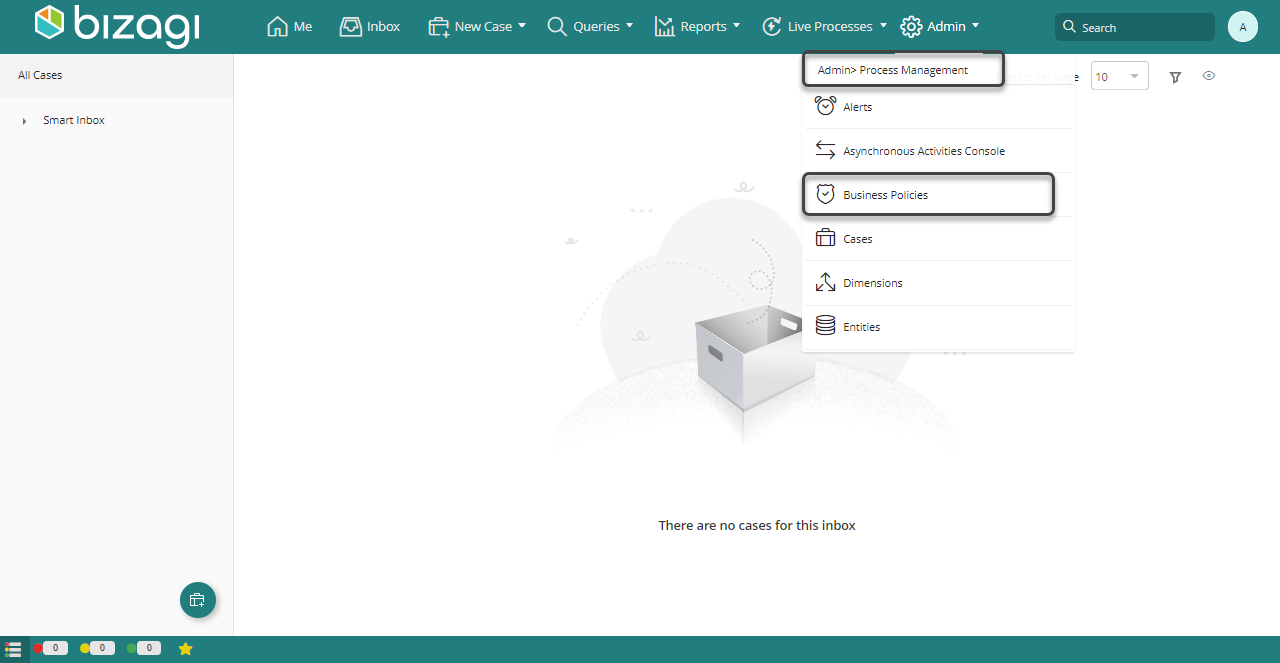This screenshot has width=1280, height=663.
Task: Expand the Reports dropdown arrow
Action: [736, 26]
